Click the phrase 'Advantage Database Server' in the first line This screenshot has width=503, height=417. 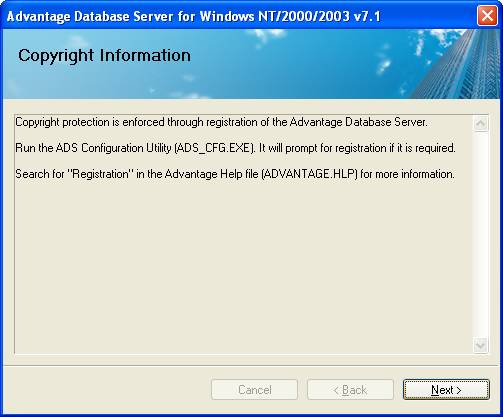(x=358, y=122)
